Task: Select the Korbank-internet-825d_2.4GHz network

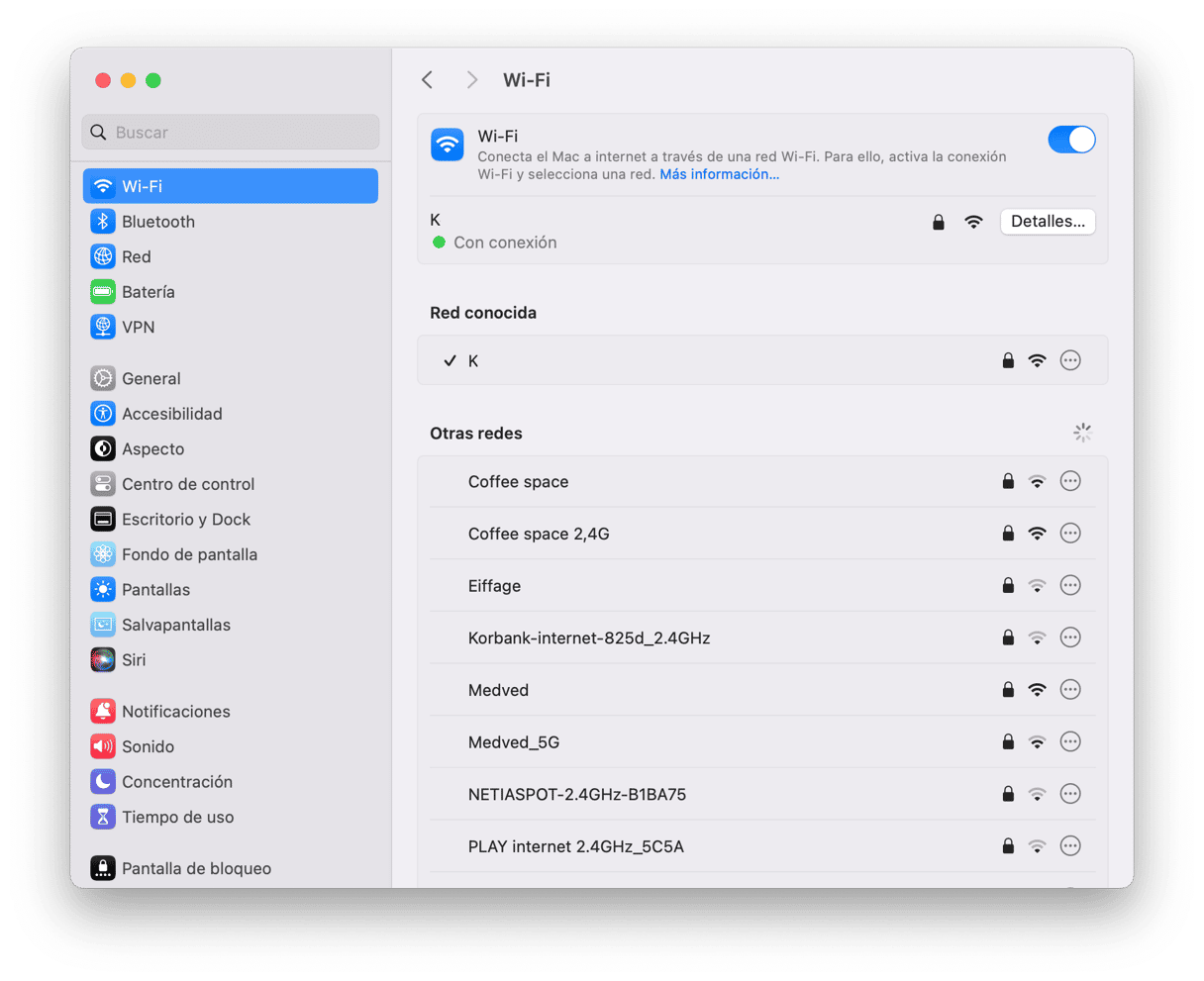Action: click(x=762, y=638)
